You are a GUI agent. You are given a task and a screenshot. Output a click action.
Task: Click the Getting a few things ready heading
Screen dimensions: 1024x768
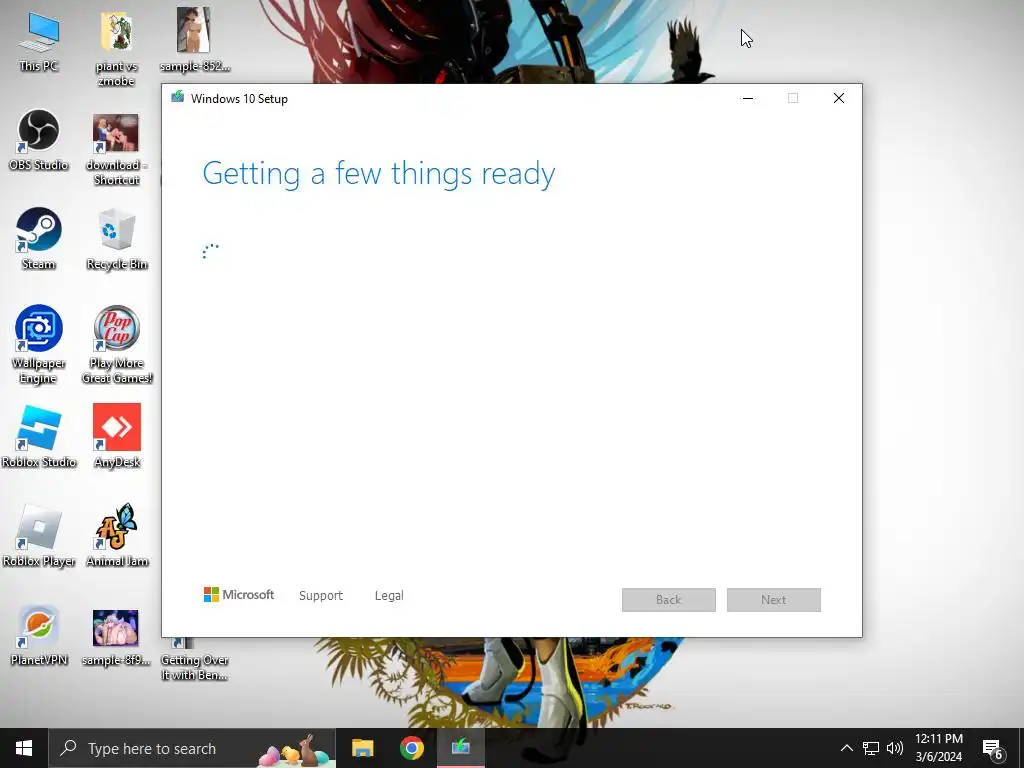tap(379, 174)
